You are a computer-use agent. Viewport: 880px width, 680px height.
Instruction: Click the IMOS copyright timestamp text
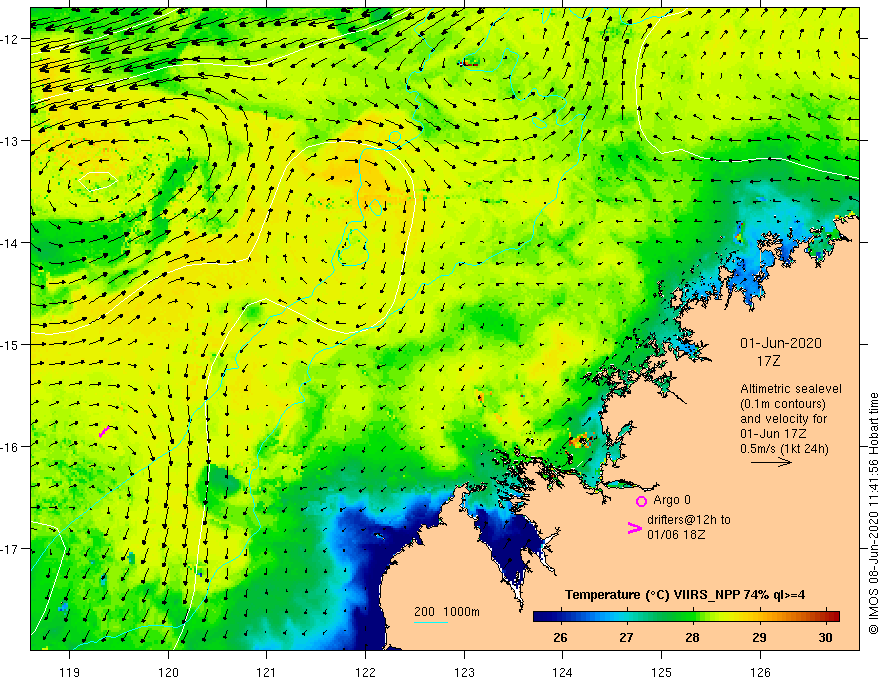coord(873,513)
